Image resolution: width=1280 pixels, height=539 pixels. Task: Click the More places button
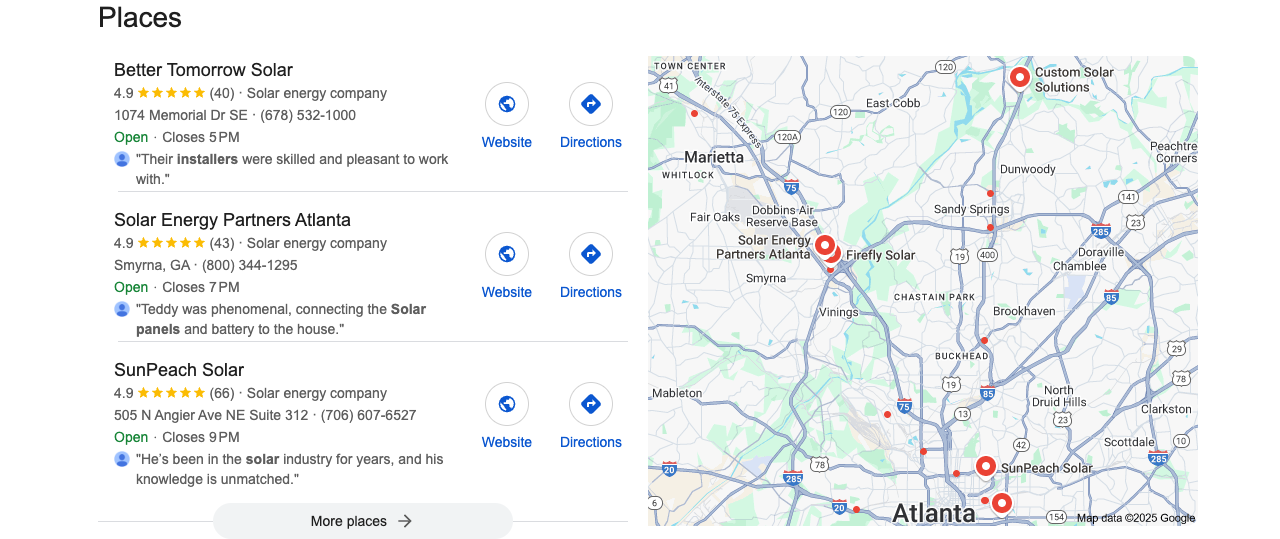(x=362, y=521)
